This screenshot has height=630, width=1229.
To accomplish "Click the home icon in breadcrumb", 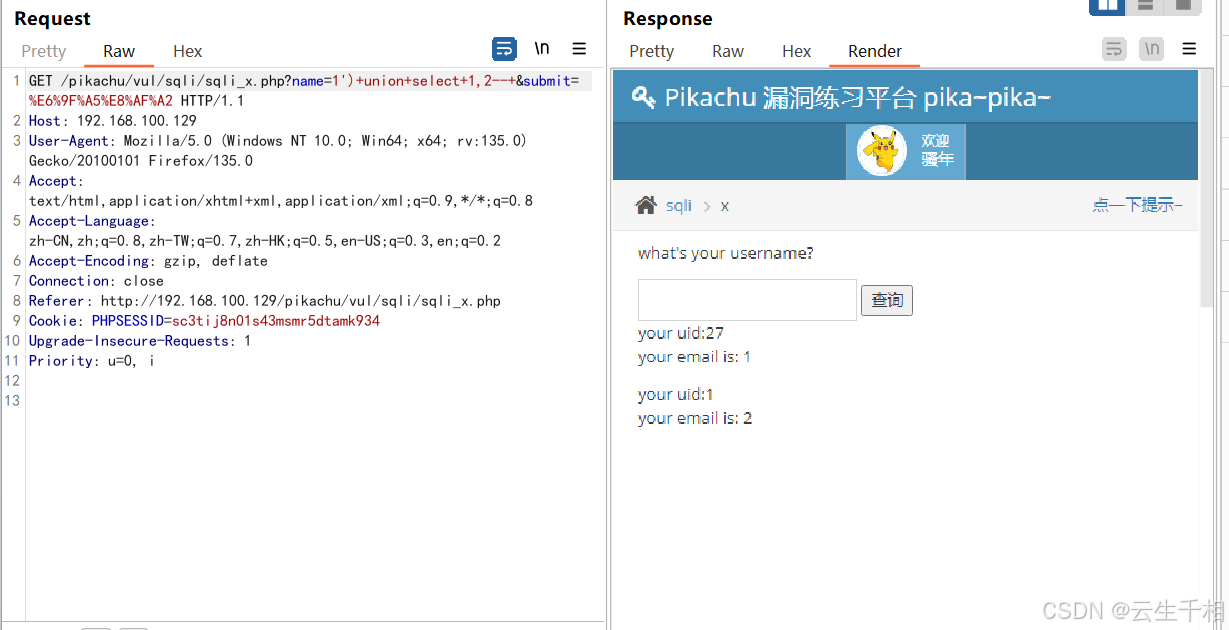I will [646, 205].
